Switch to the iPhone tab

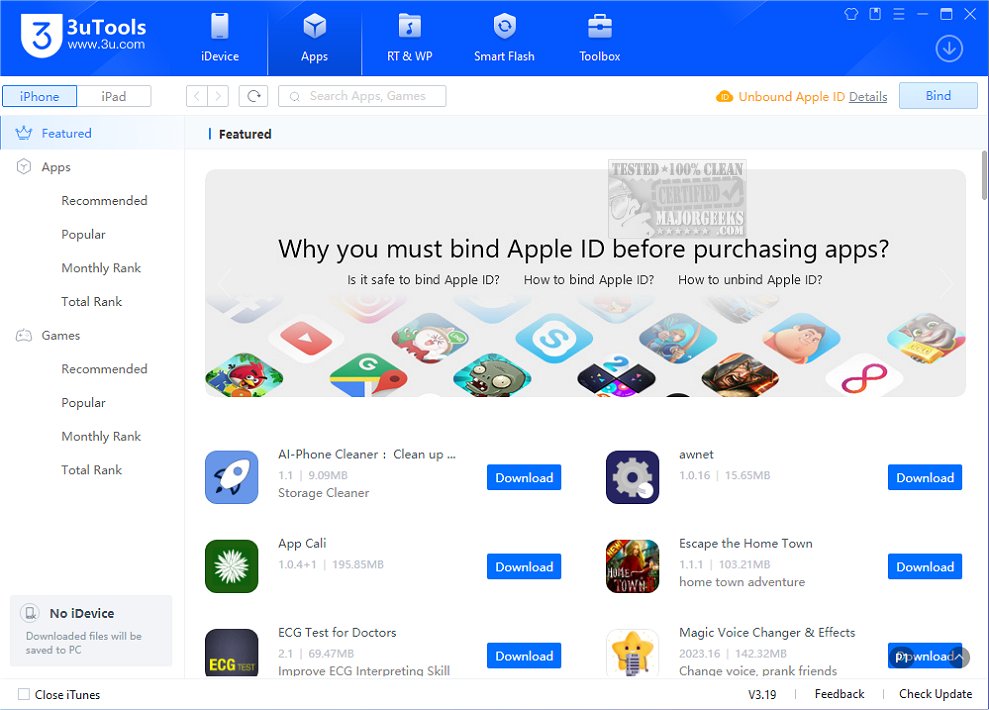40,96
